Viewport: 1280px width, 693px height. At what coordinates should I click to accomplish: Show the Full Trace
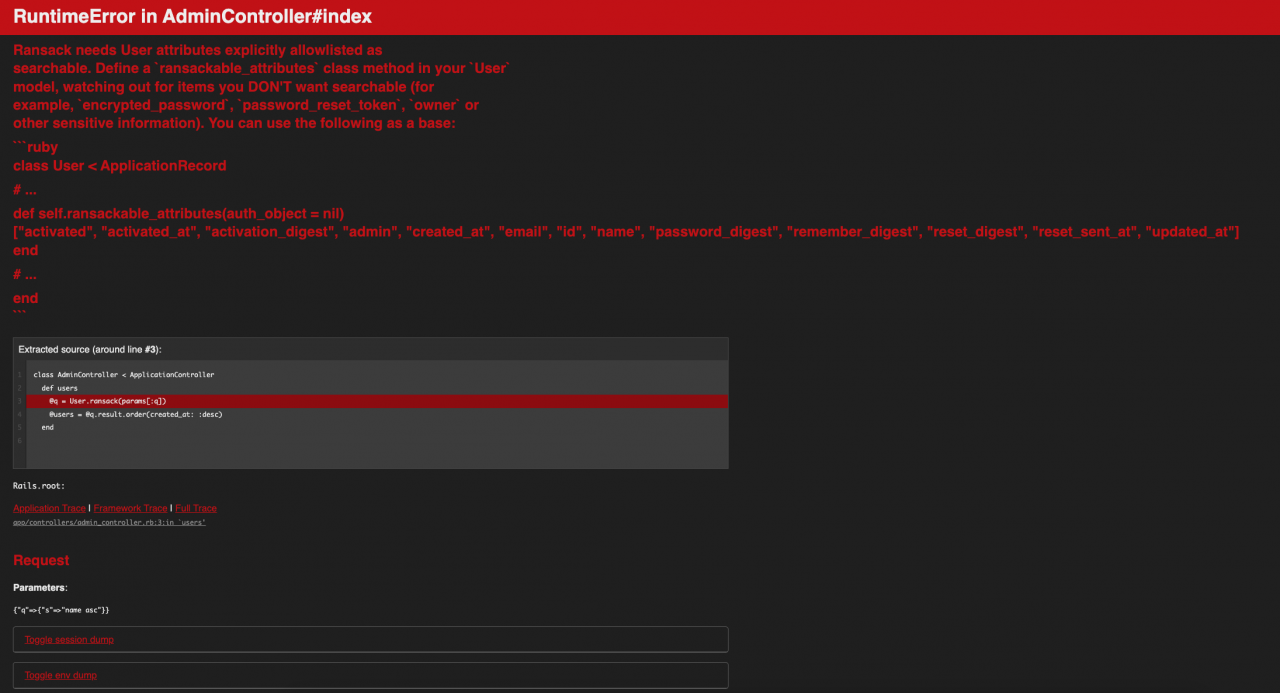(196, 508)
